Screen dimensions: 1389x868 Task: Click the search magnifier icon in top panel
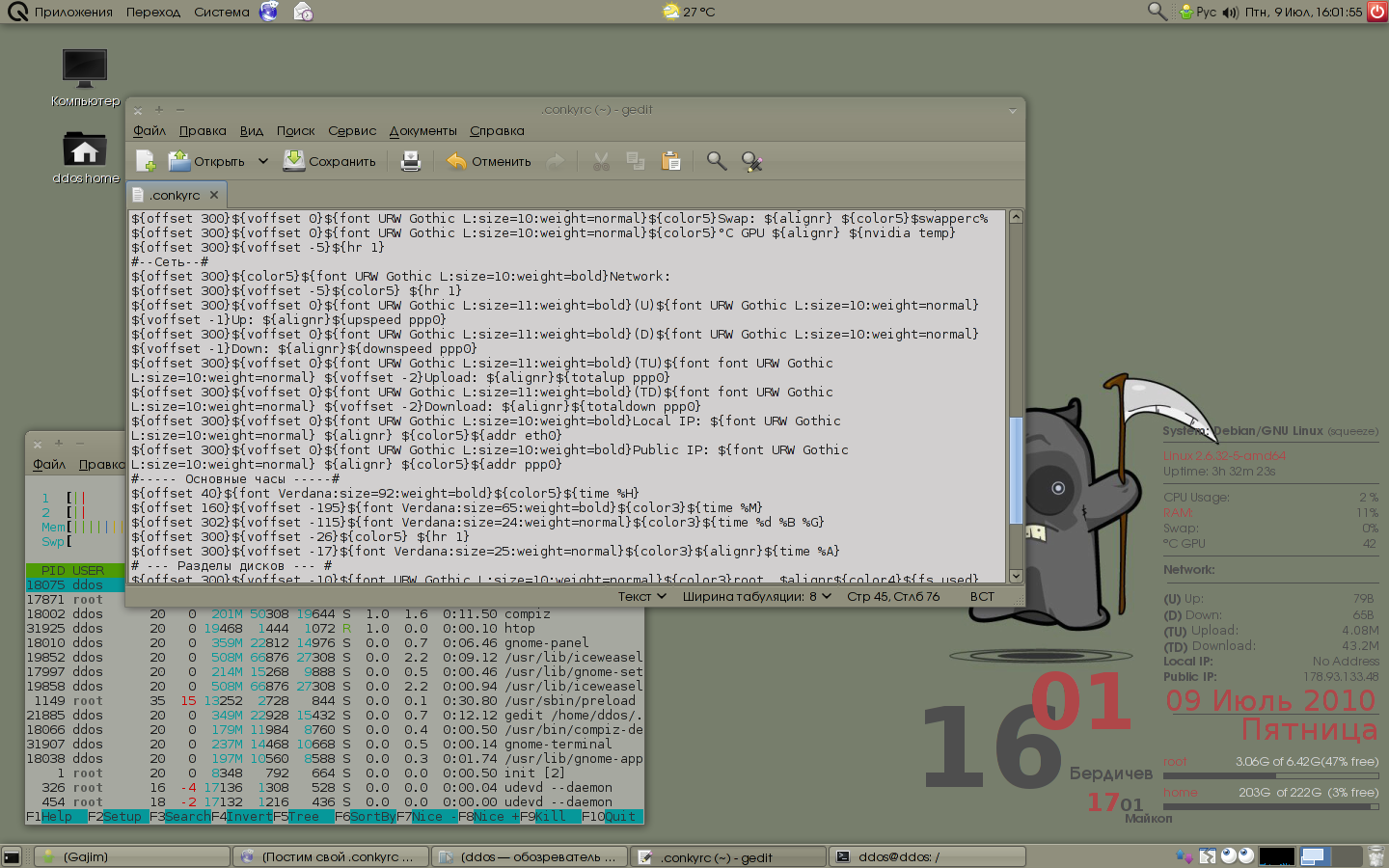tap(1157, 12)
